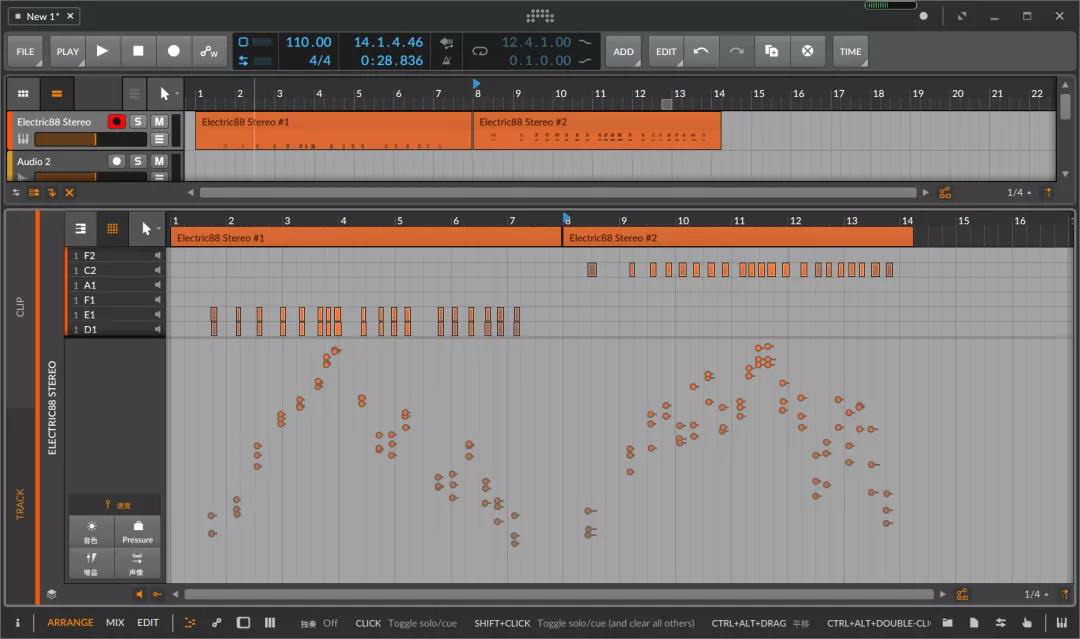Toggle note audition speaker below editor
The width and height of the screenshot is (1080, 639).
[x=139, y=594]
